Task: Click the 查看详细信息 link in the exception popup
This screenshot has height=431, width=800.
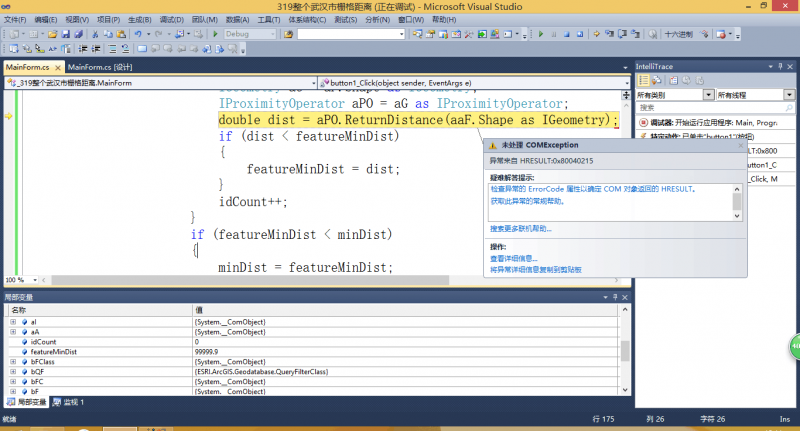Action: 515,257
